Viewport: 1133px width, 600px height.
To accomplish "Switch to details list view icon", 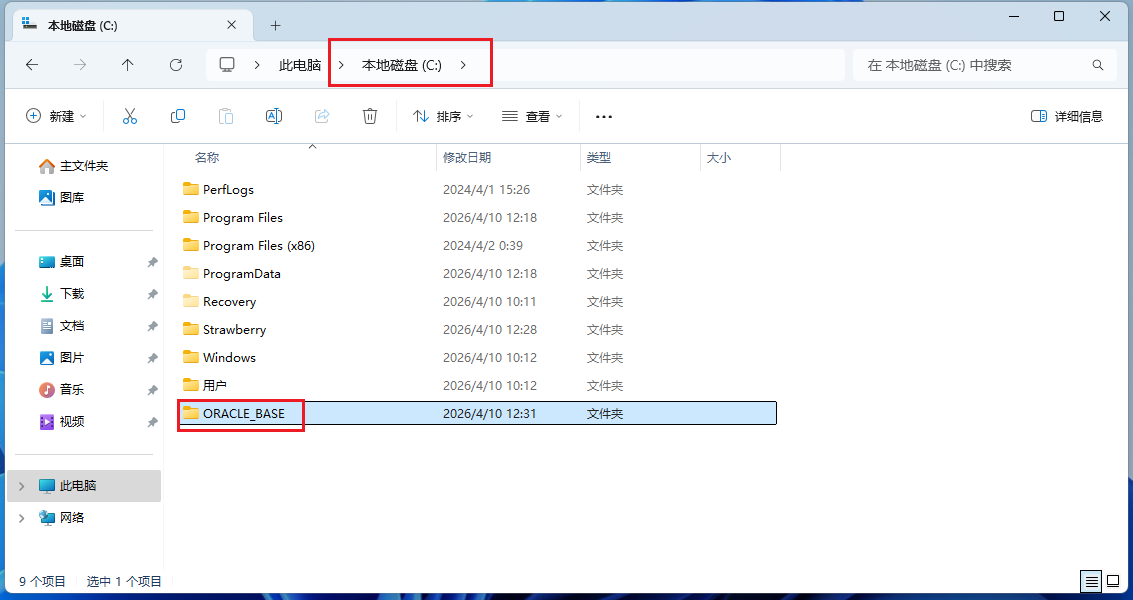I will pos(1091,581).
